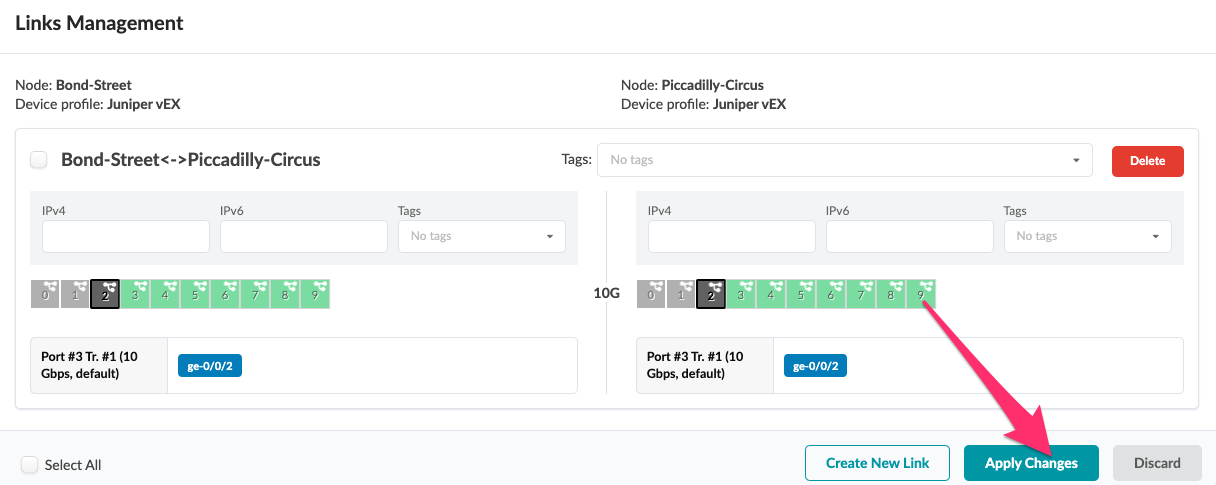This screenshot has height=485, width=1216.
Task: Delete the Bond-Street<->Piccadilly-Circus link
Action: pos(1147,161)
